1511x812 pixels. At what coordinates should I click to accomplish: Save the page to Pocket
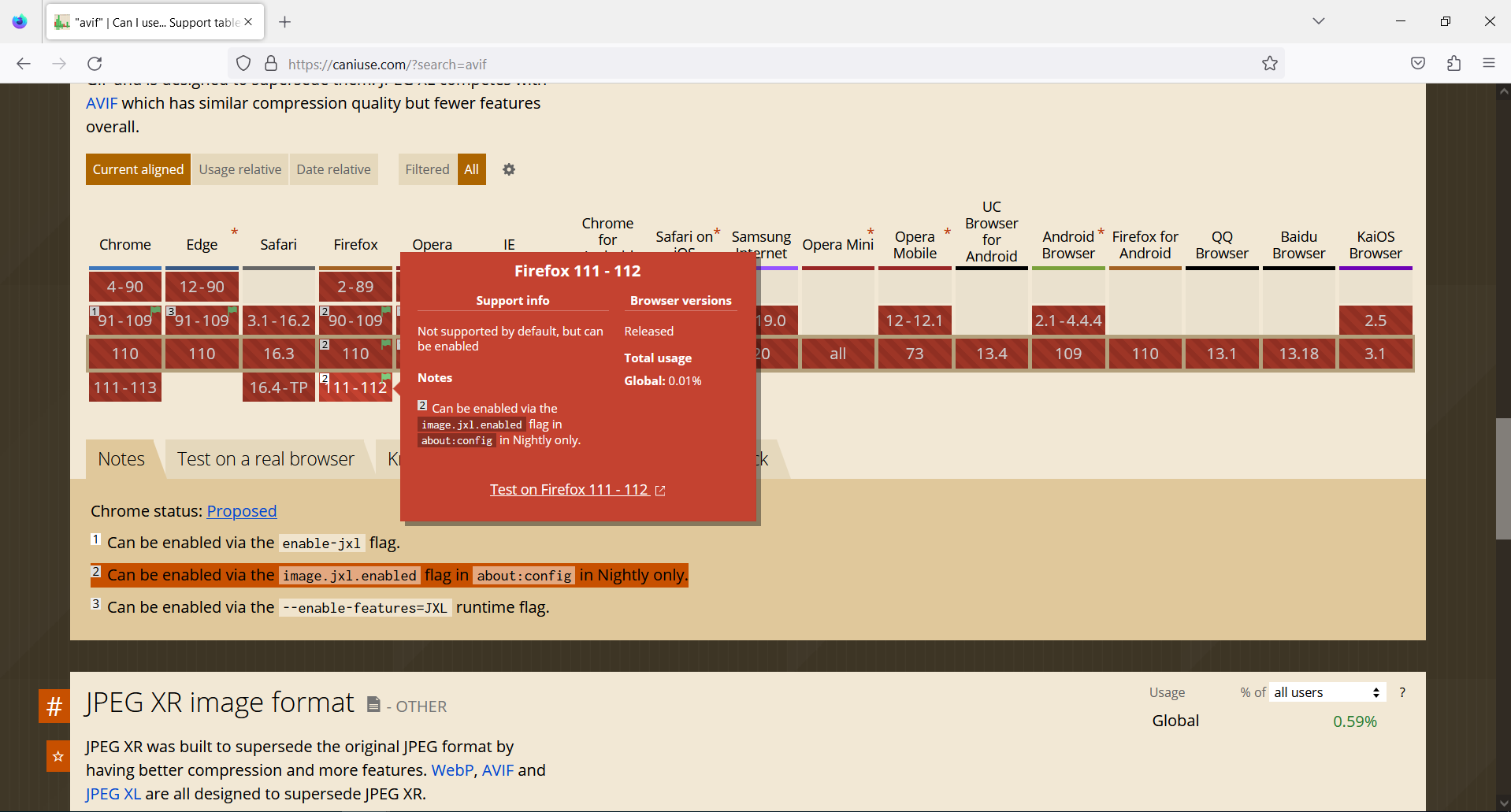(x=1417, y=63)
